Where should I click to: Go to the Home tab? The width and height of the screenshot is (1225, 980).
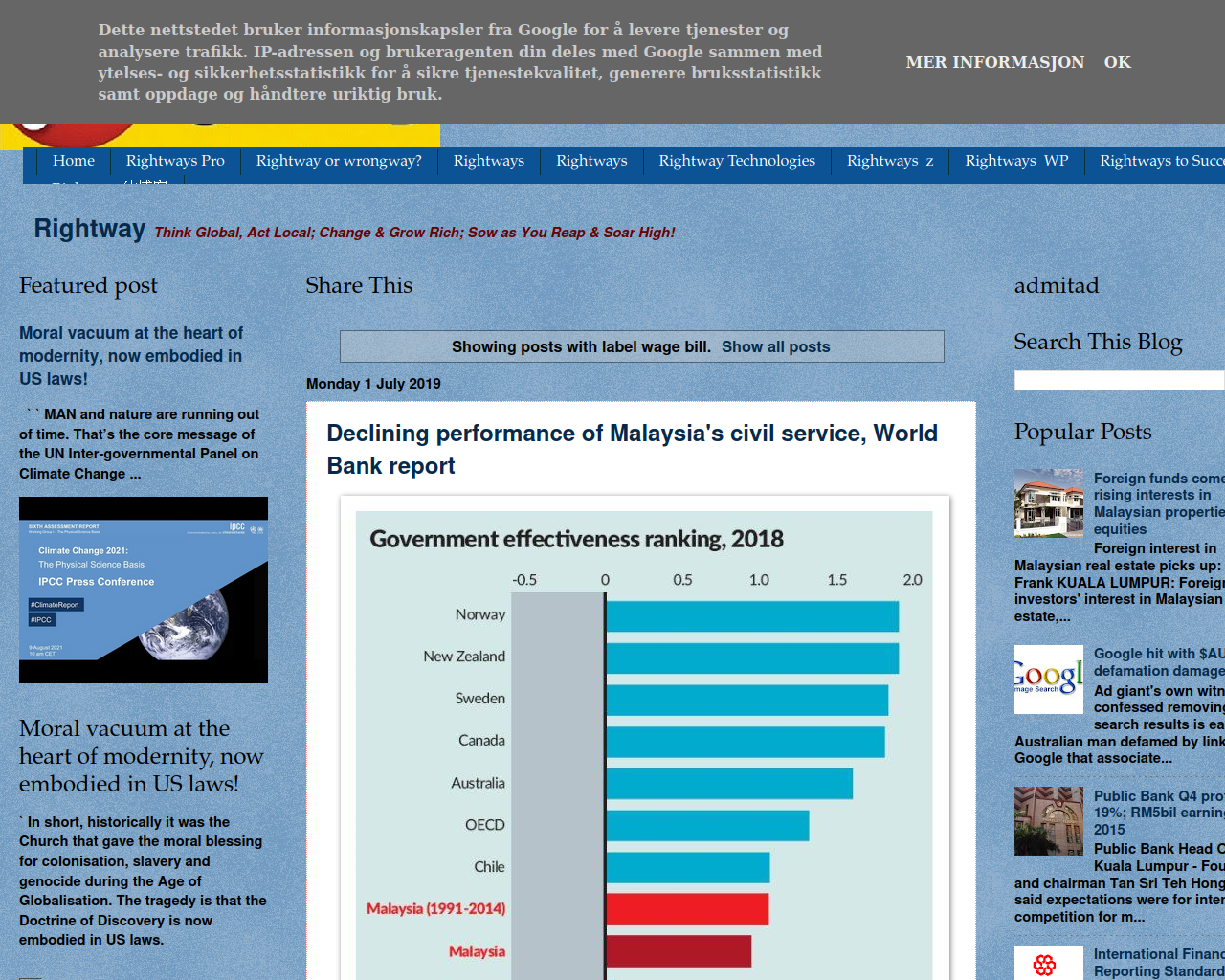click(x=74, y=161)
